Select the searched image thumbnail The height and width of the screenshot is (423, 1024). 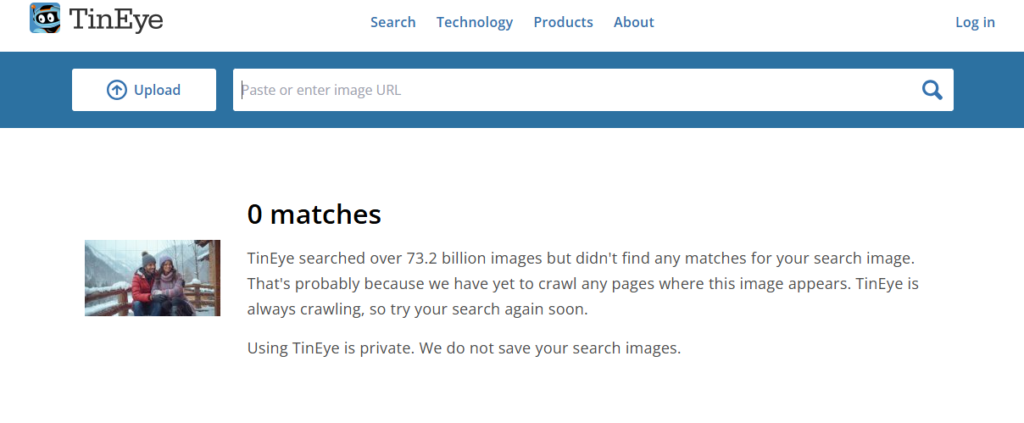pyautogui.click(x=152, y=278)
